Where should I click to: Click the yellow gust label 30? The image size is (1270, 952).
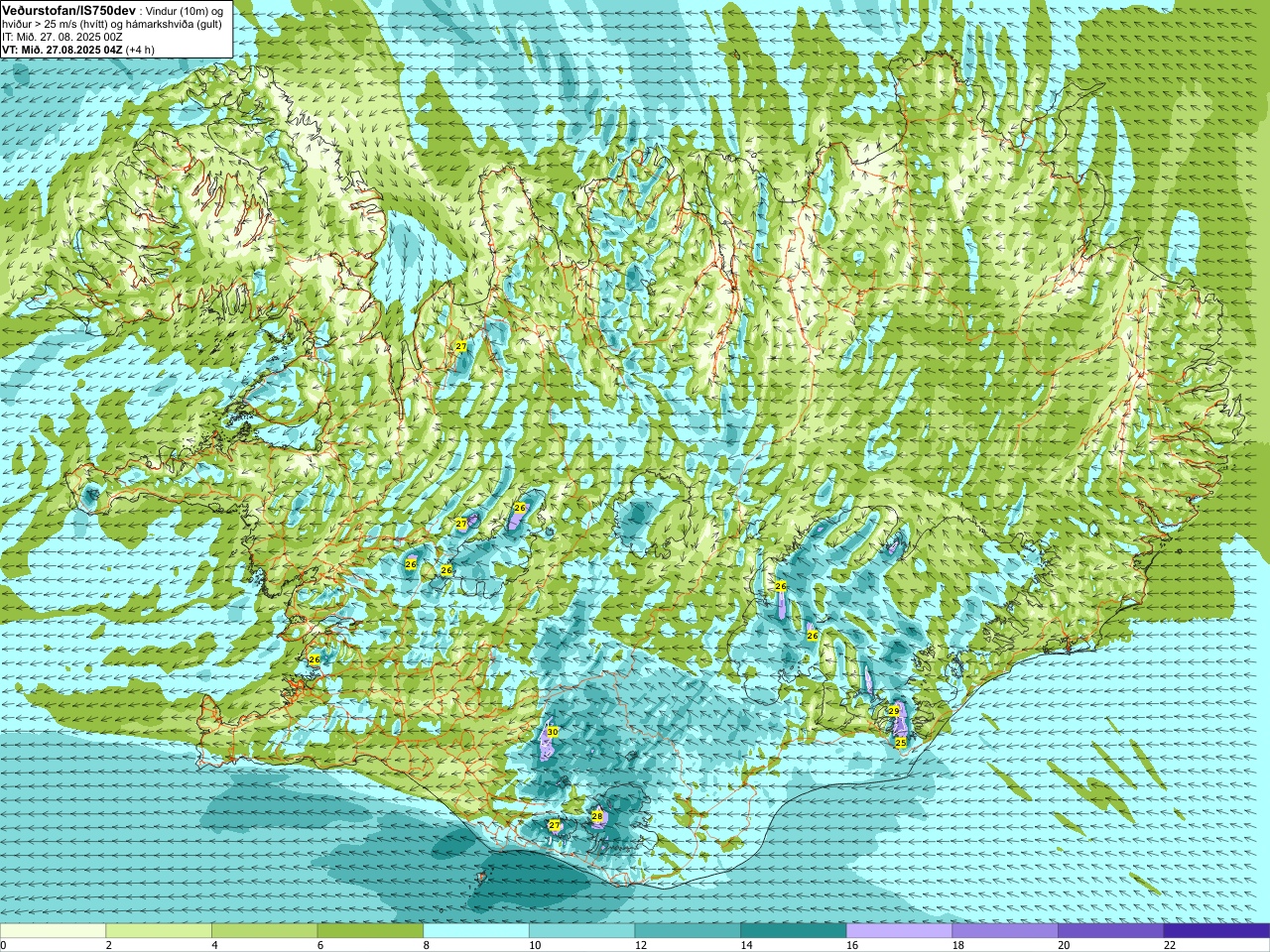click(x=553, y=732)
